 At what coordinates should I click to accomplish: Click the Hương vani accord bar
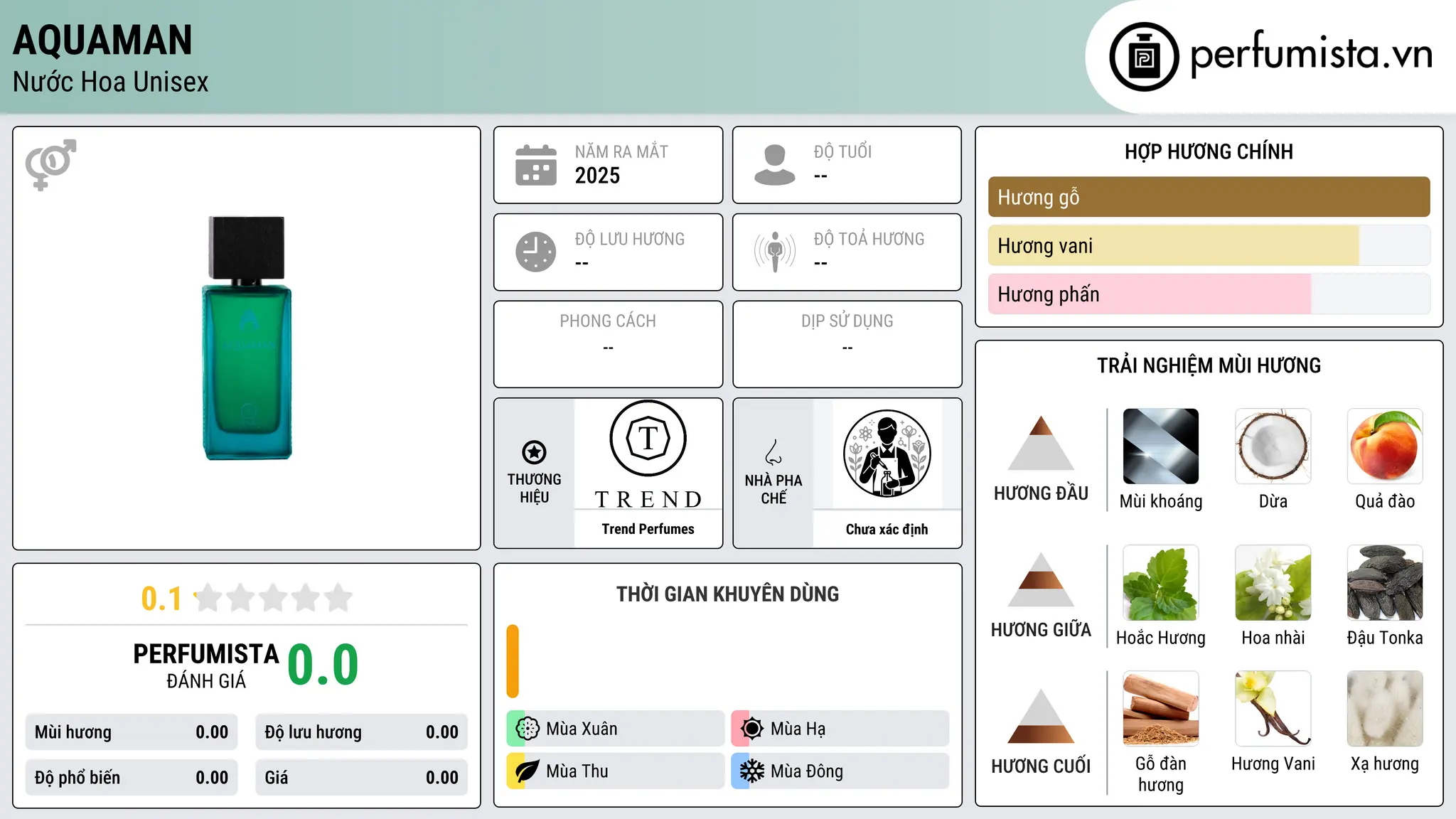pos(1209,245)
